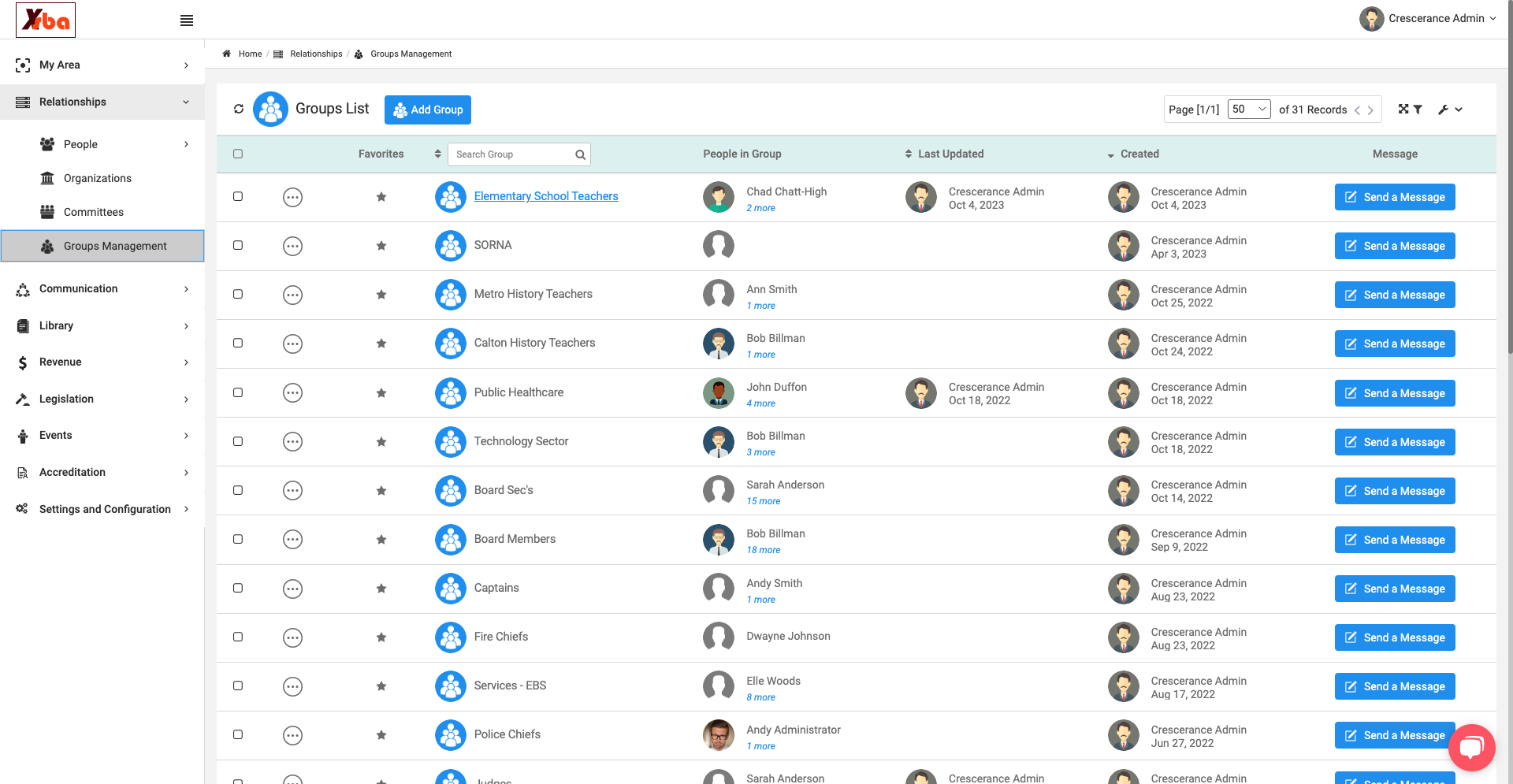The image size is (1513, 784).
Task: Tick the Board Sec's row checkbox
Action: [238, 490]
